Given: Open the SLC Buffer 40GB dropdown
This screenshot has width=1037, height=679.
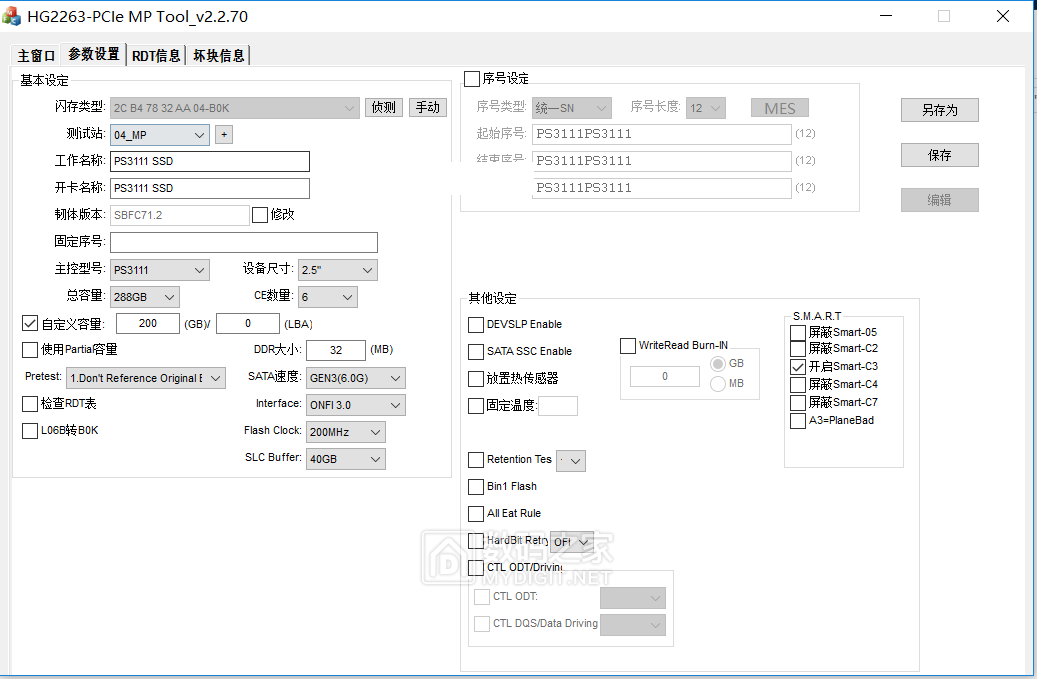Looking at the screenshot, I should 345,459.
